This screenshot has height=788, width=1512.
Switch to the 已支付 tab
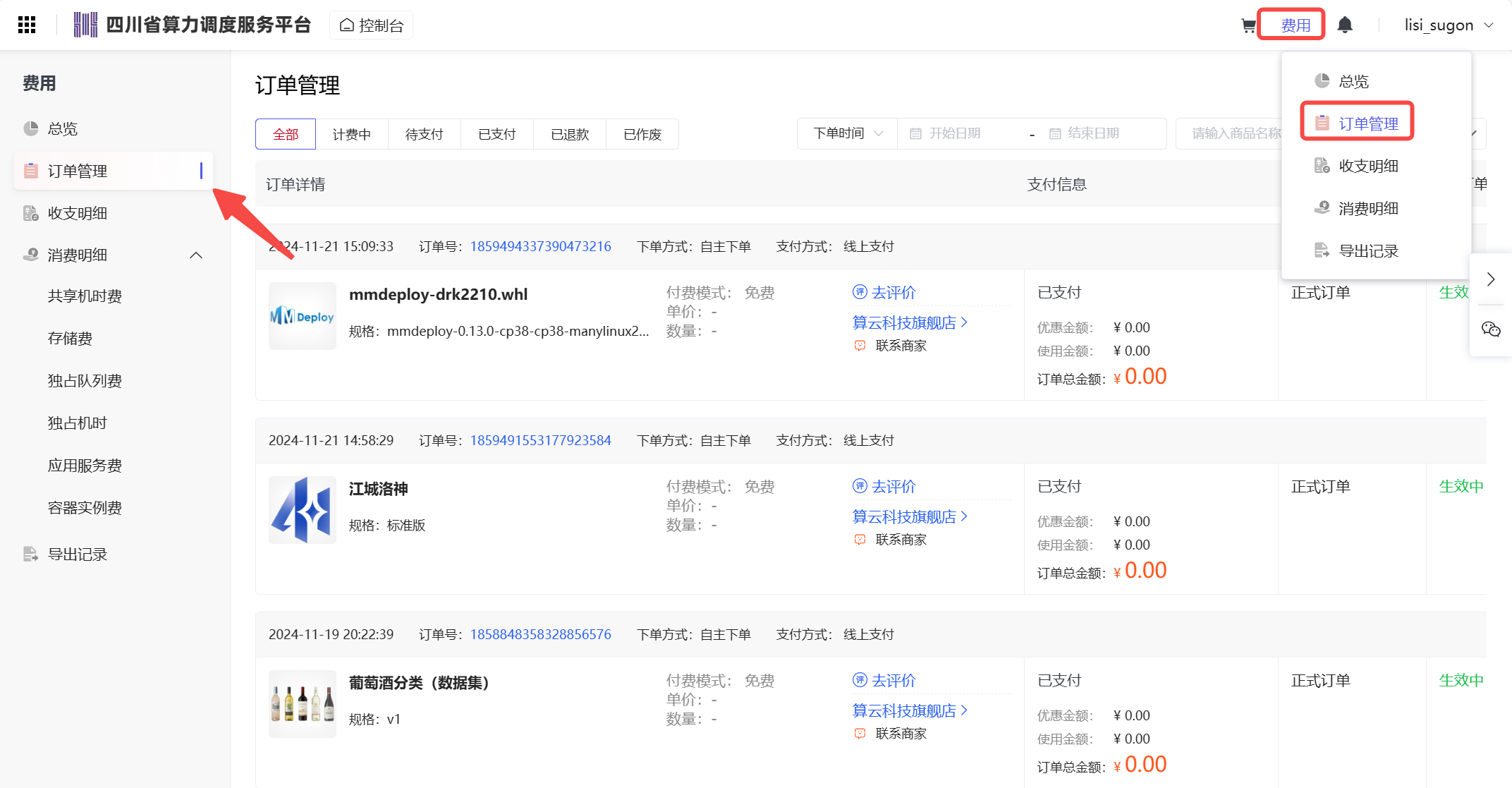point(497,134)
